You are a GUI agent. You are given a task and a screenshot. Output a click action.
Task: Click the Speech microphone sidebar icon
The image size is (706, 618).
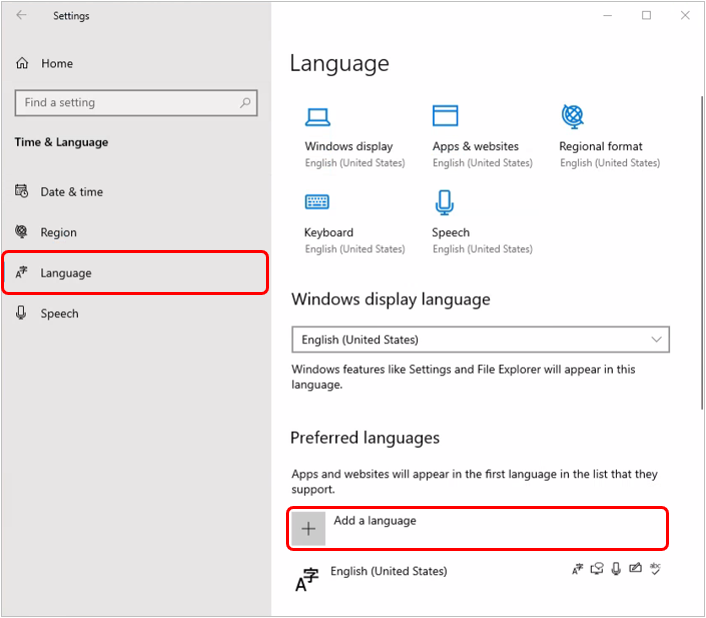pos(21,312)
